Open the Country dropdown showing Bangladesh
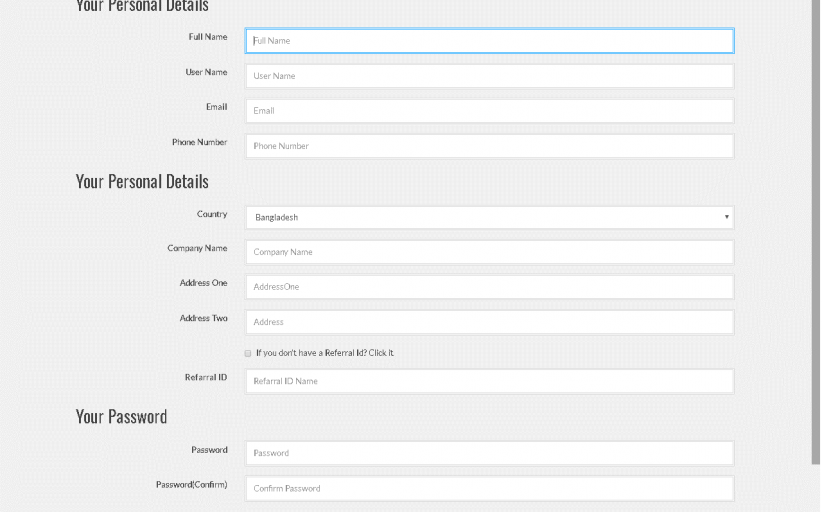 [x=489, y=217]
